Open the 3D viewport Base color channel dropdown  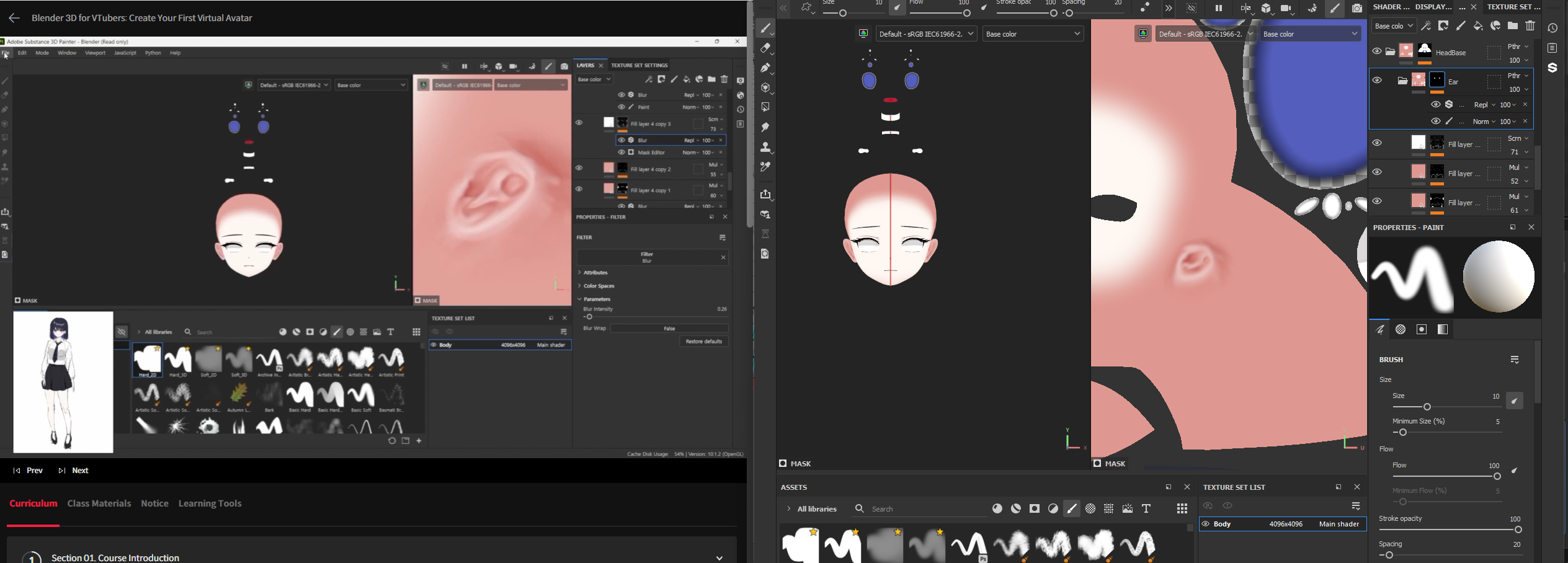[1033, 34]
